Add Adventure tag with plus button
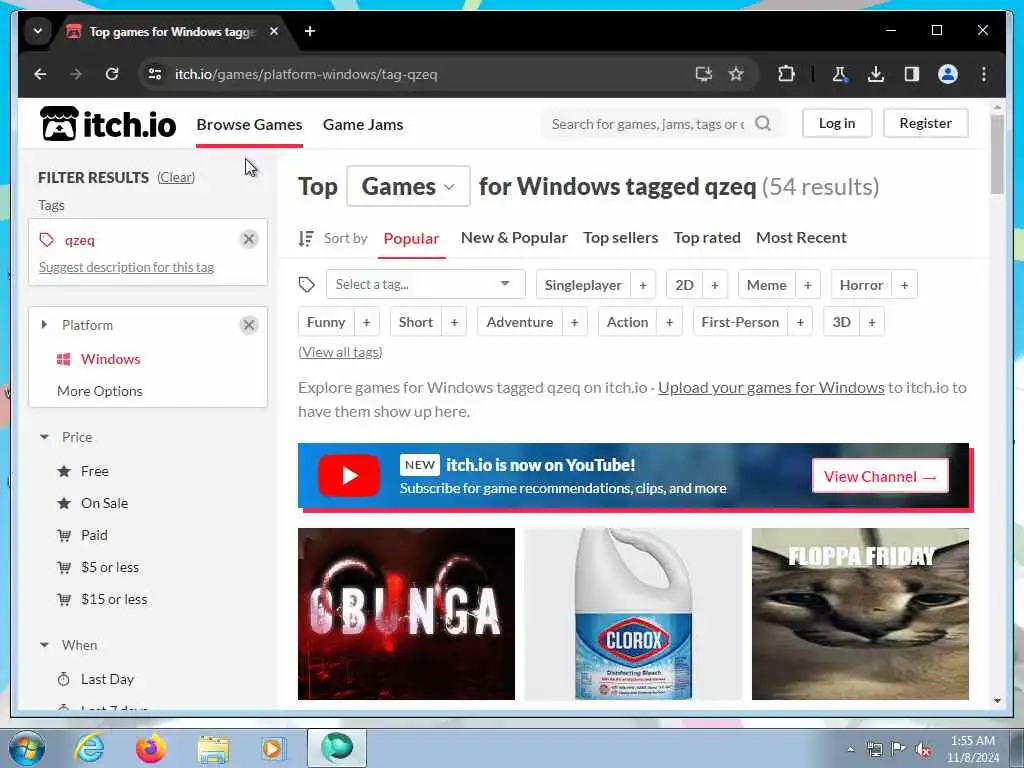Viewport: 1024px width, 768px height. point(574,322)
